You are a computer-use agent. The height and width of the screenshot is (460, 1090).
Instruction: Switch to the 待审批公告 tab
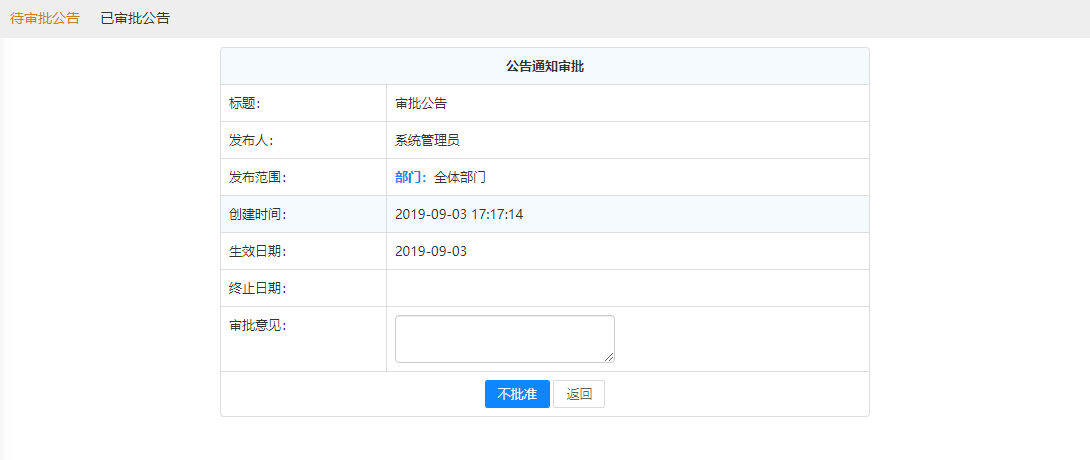(45, 18)
